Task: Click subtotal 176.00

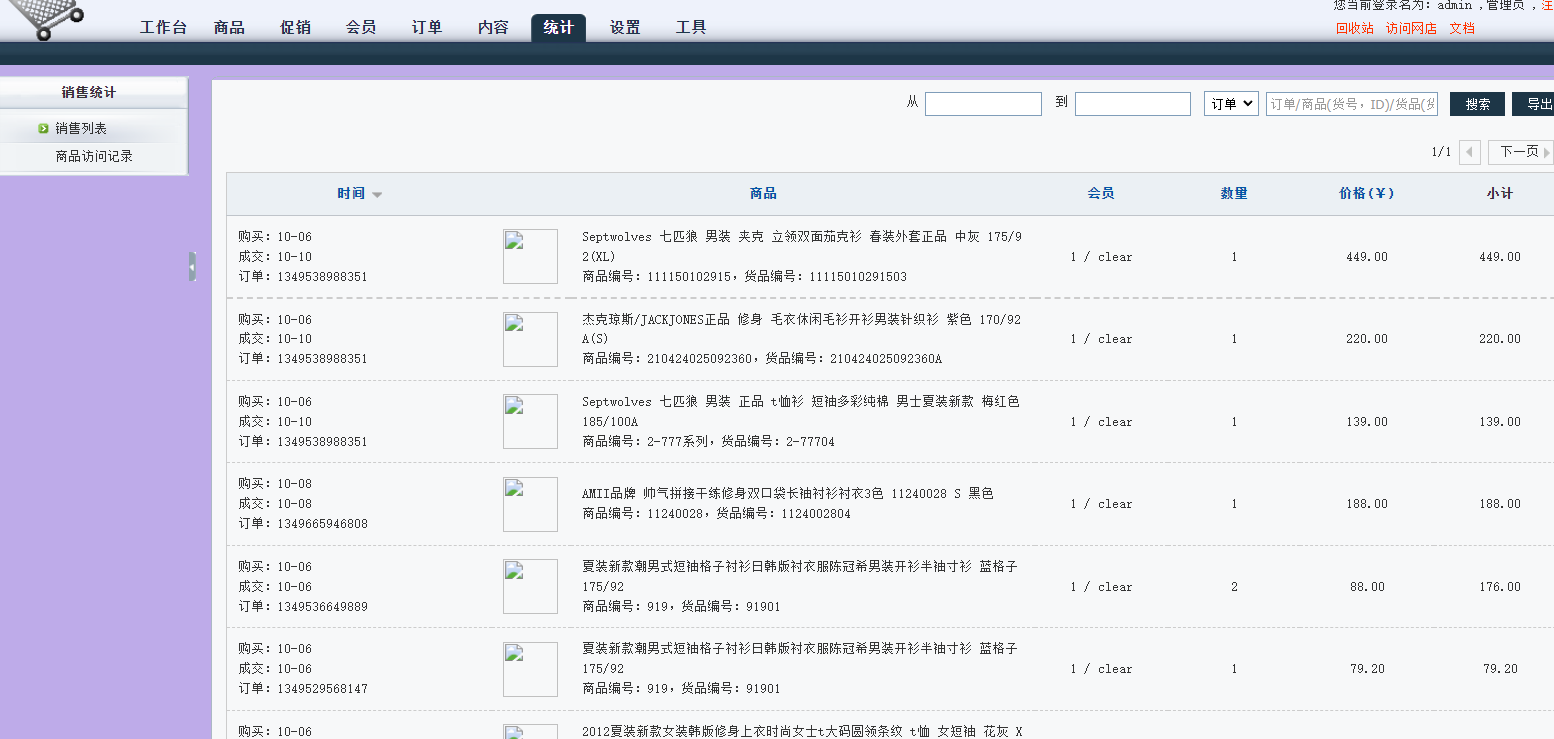Action: pyautogui.click(x=1500, y=587)
